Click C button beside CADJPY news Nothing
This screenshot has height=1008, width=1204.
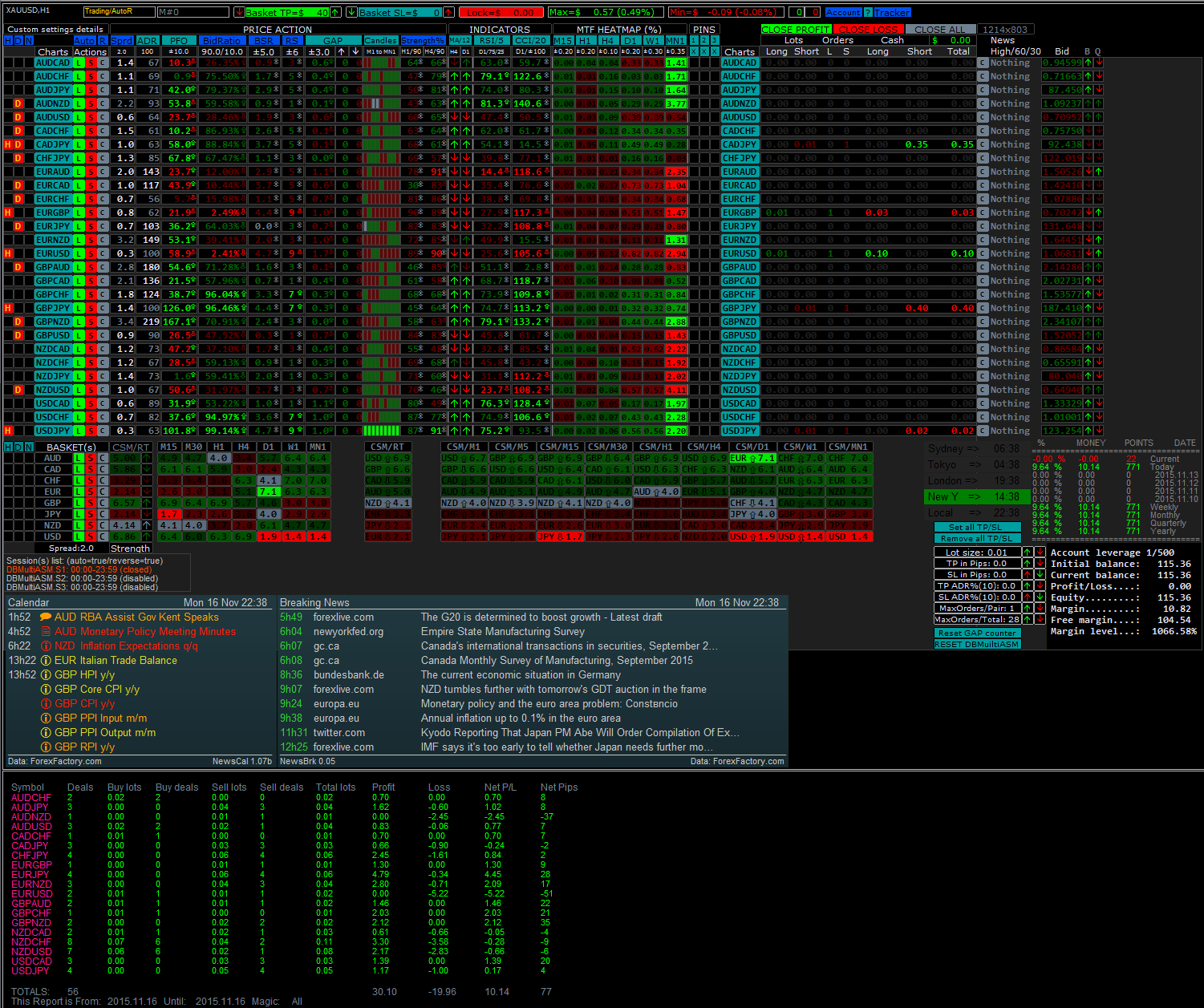(x=983, y=144)
